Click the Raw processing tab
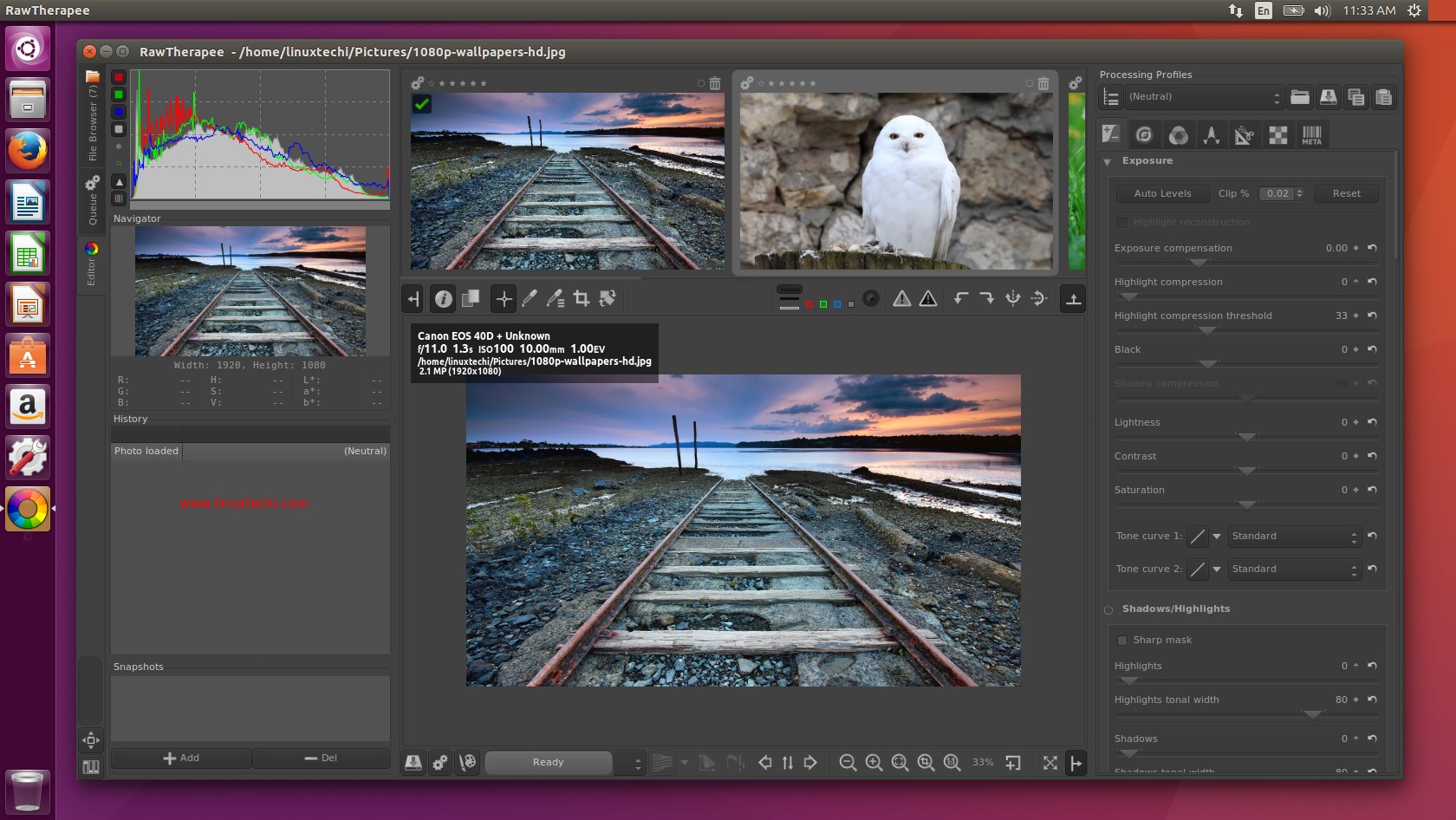Image resolution: width=1456 pixels, height=820 pixels. click(x=1278, y=134)
